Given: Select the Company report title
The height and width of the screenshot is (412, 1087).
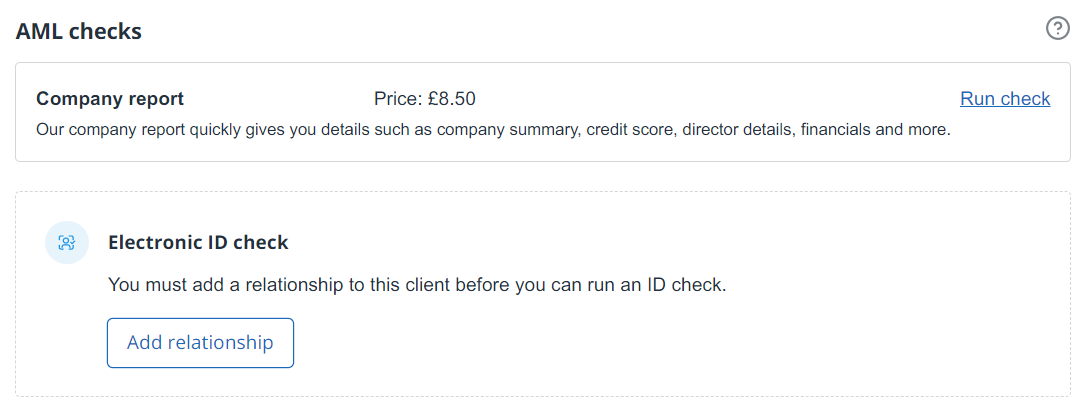Looking at the screenshot, I should coord(110,99).
